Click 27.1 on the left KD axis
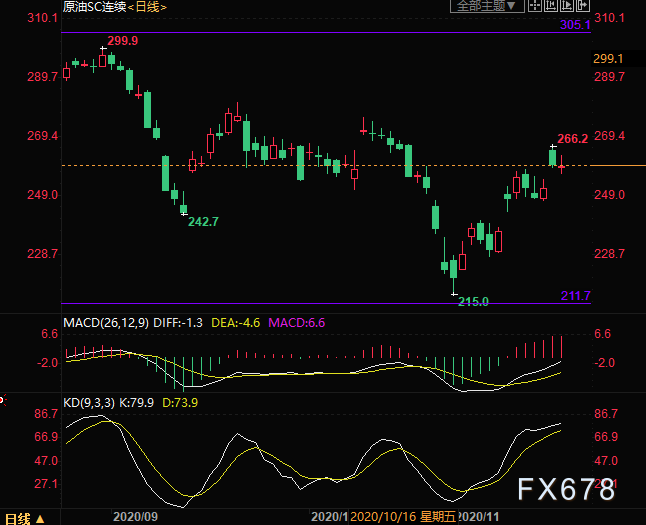 click(46, 484)
